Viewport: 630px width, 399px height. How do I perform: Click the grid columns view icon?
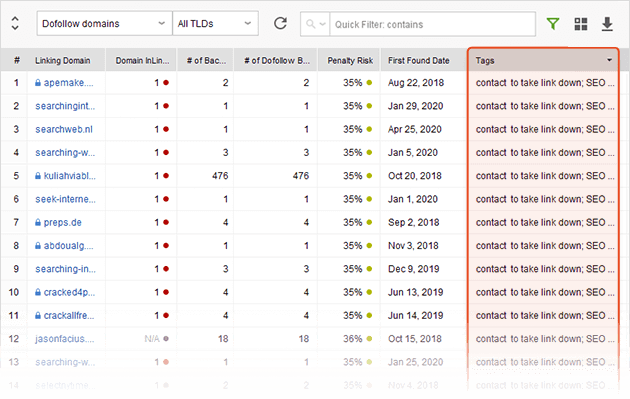pyautogui.click(x=581, y=24)
